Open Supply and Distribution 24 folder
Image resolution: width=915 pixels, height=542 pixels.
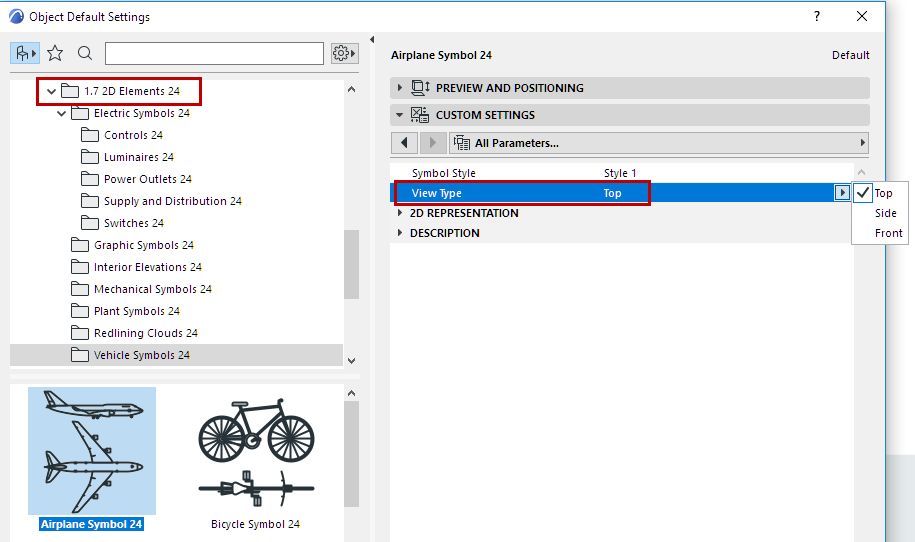(161, 201)
